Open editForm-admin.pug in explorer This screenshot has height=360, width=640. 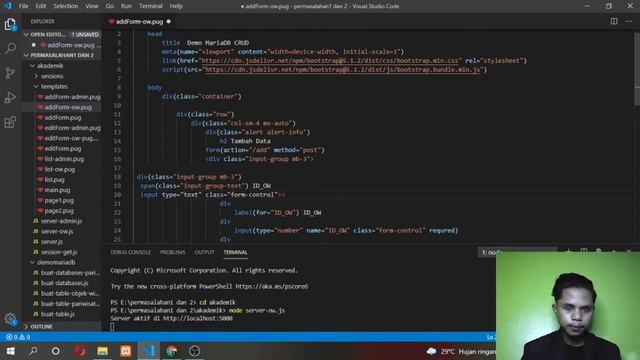point(72,128)
